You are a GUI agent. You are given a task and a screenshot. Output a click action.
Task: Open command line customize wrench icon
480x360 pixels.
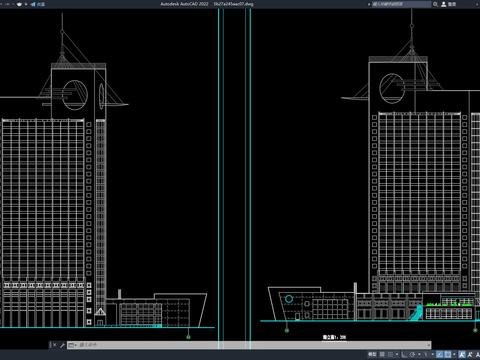(x=62, y=345)
